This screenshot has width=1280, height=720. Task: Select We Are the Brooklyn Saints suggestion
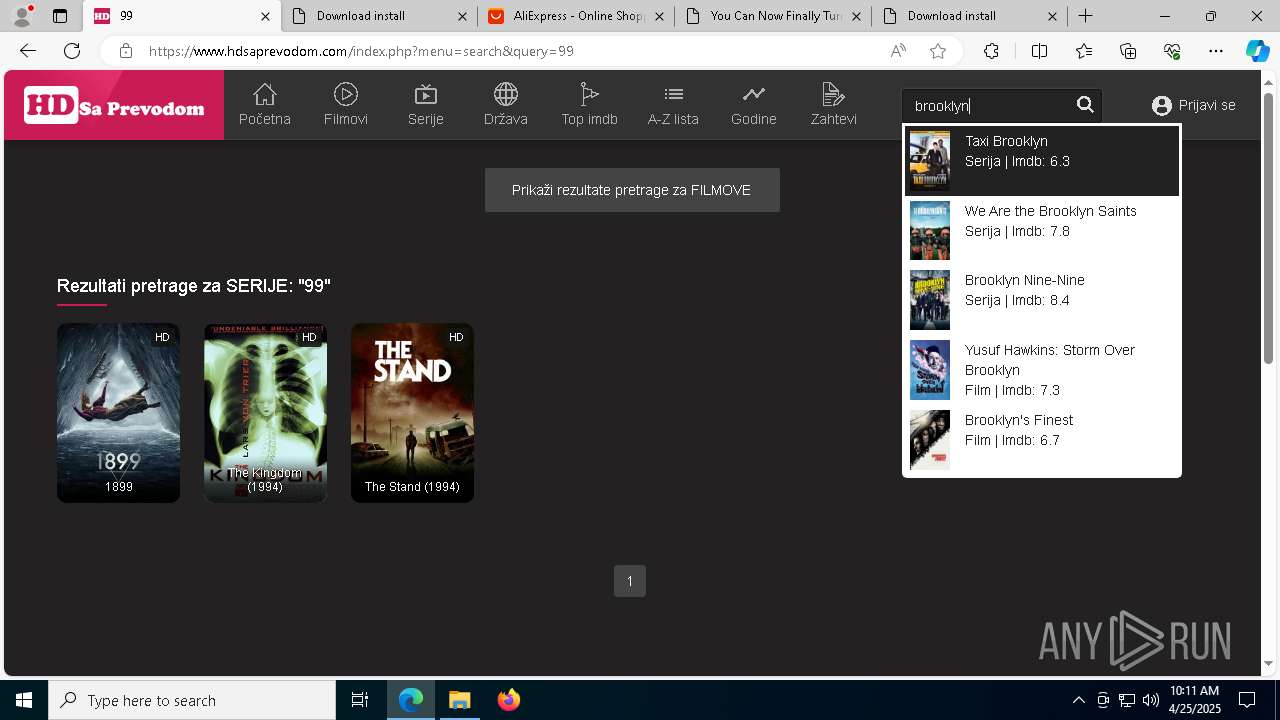[1042, 231]
